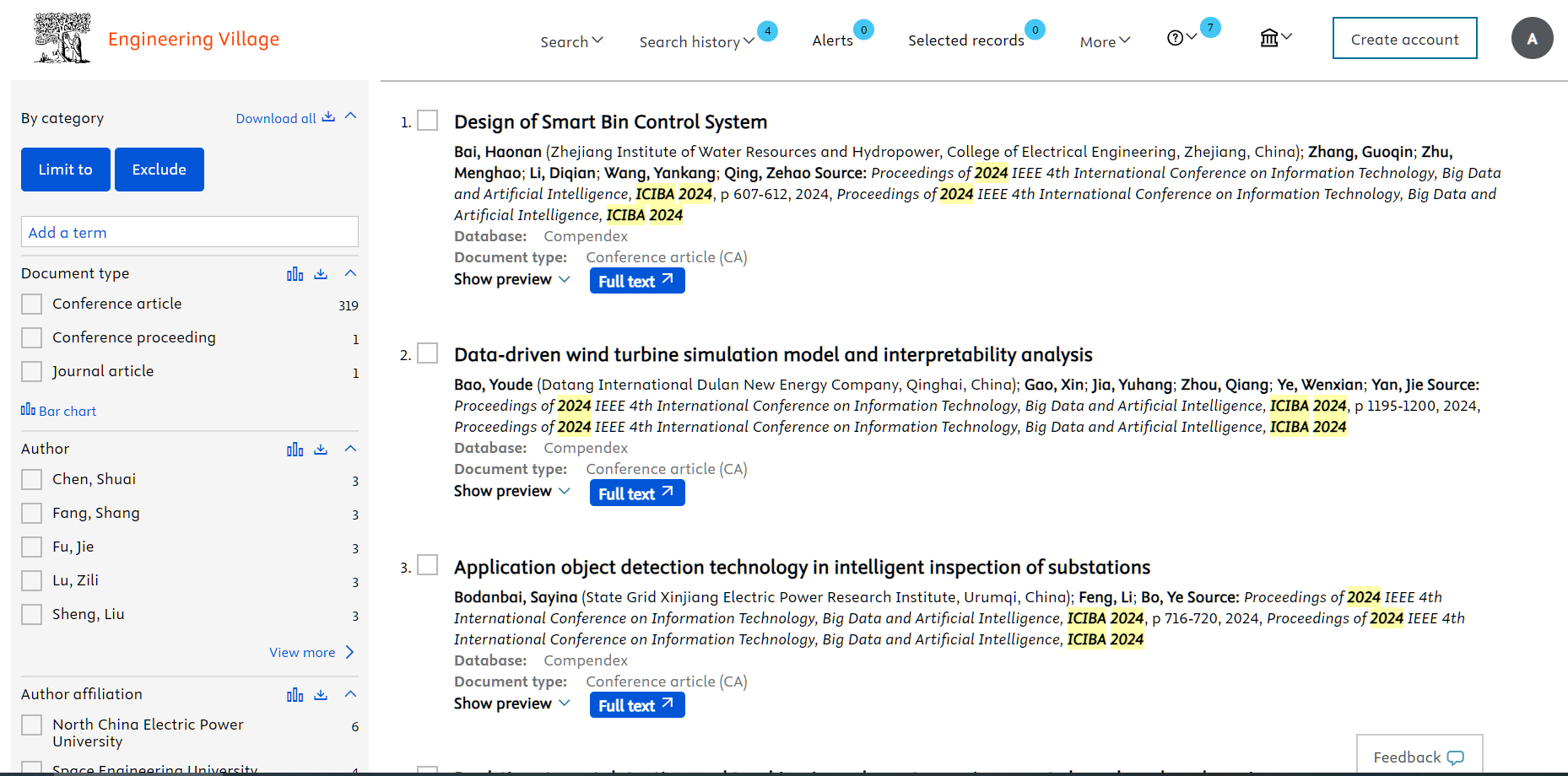Click the Engineering Village tree logo
Viewport: 1568px width, 776px height.
click(62, 38)
